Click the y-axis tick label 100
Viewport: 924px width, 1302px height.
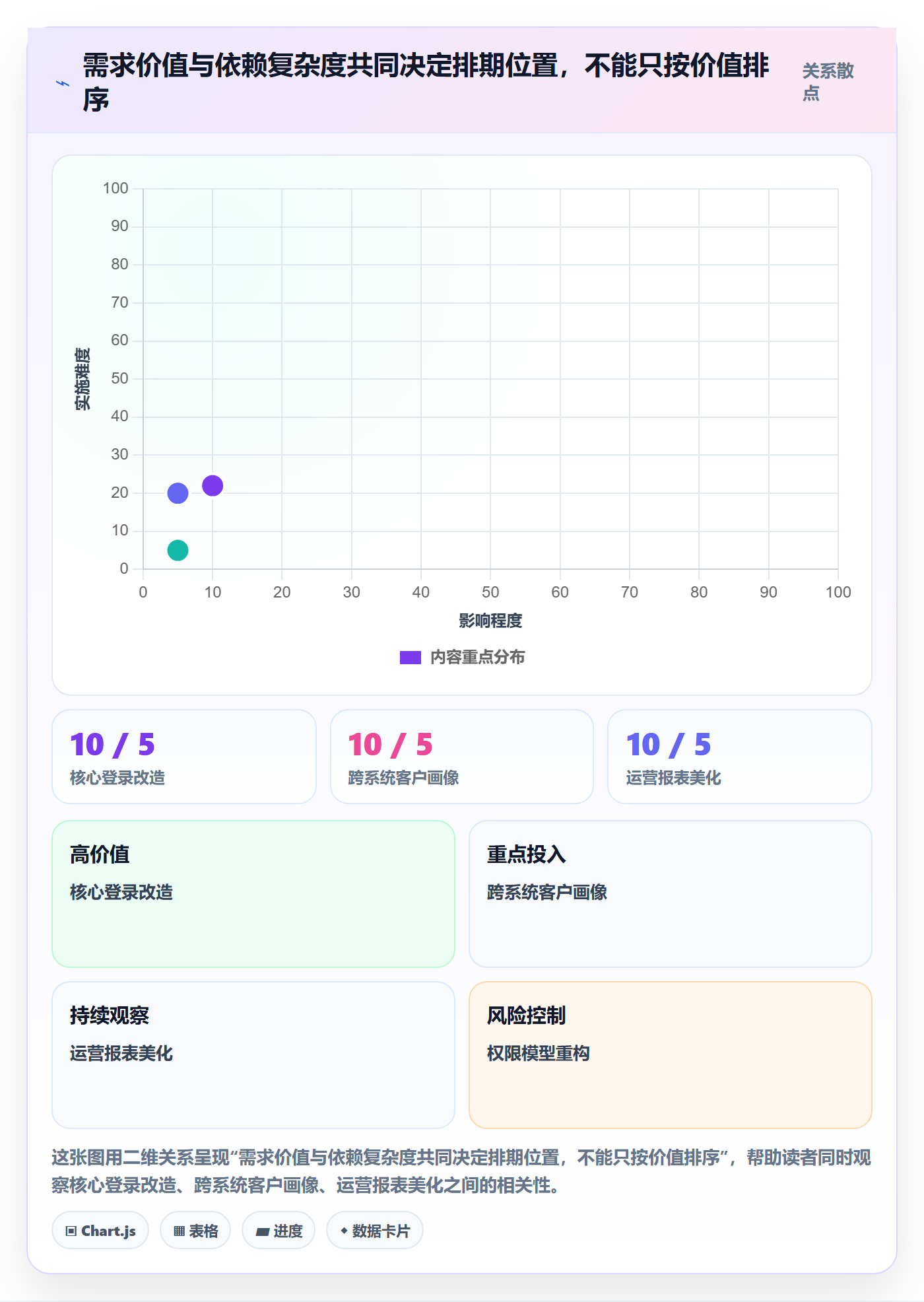[115, 188]
